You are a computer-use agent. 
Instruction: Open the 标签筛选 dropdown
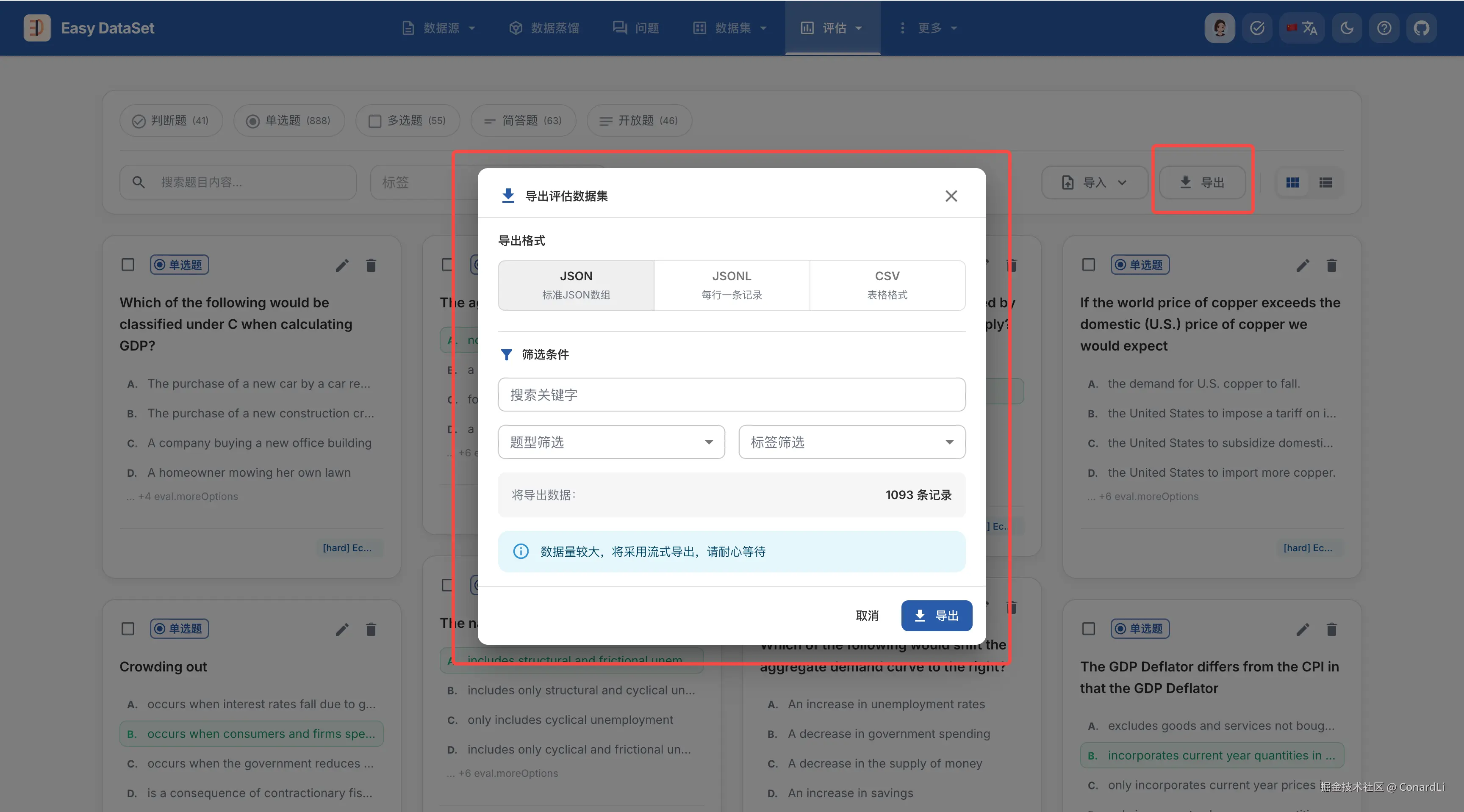click(x=851, y=442)
